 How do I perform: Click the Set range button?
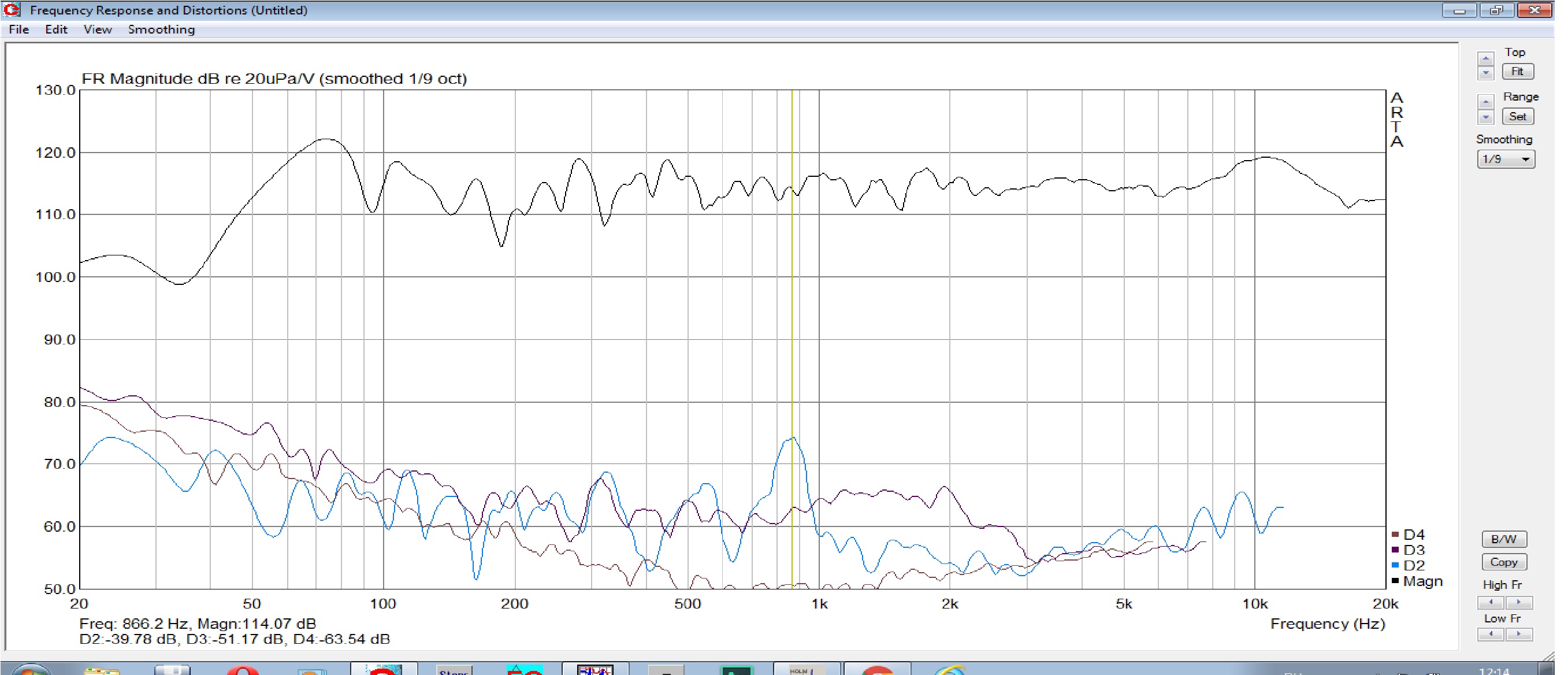pyautogui.click(x=1518, y=116)
